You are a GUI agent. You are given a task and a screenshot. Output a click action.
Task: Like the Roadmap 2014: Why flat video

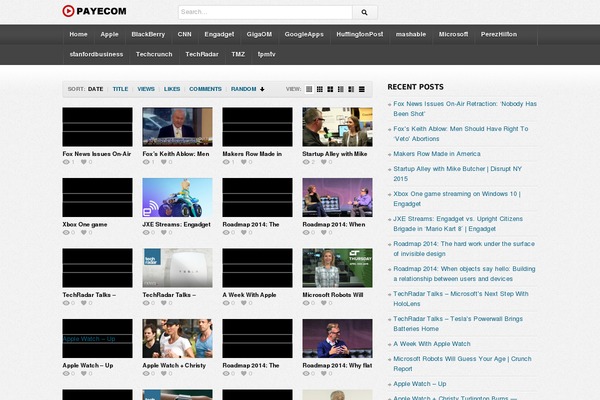click(x=323, y=373)
